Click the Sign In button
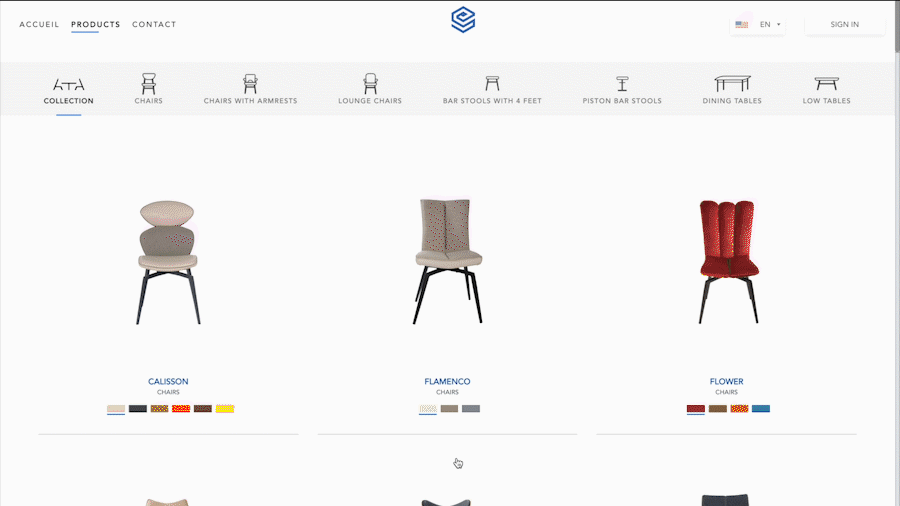The height and width of the screenshot is (506, 900). coord(845,25)
